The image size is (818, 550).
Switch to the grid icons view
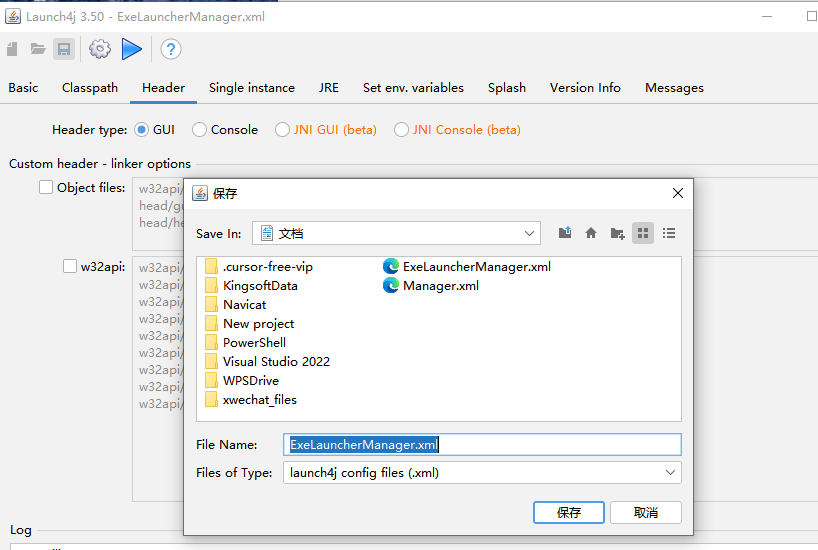(643, 233)
